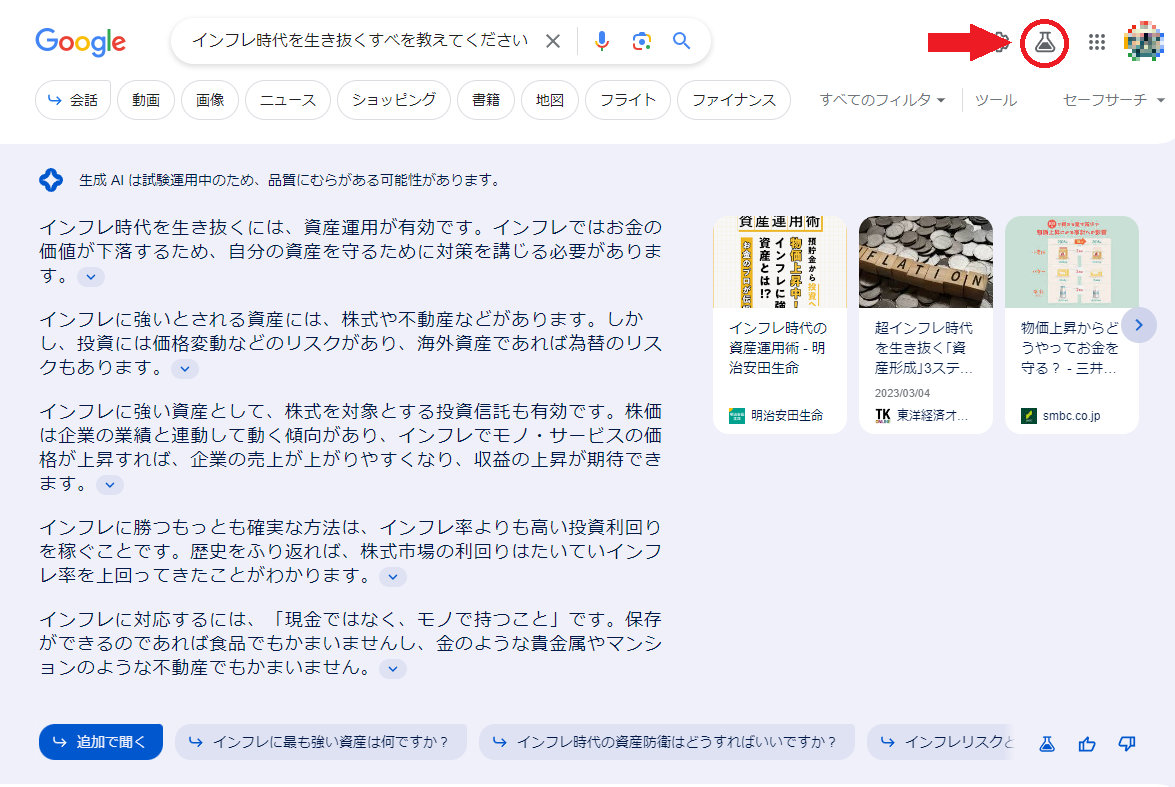Open the Google apps grid

pos(1097,42)
